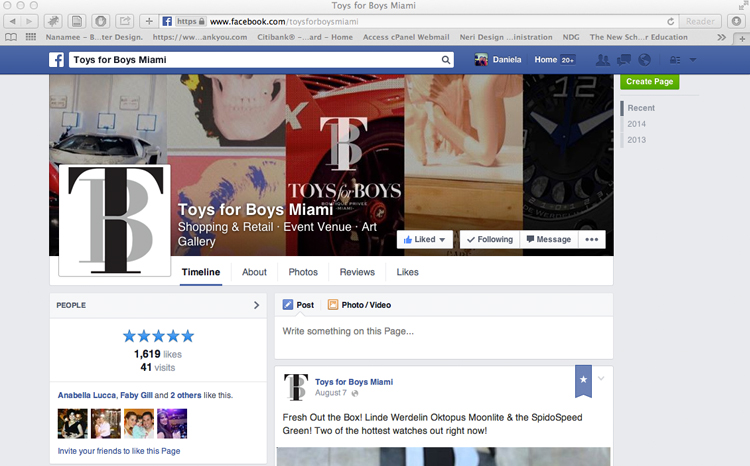Screen dimensions: 750x466
Task: Select the Post composer tab
Action: pos(298,305)
